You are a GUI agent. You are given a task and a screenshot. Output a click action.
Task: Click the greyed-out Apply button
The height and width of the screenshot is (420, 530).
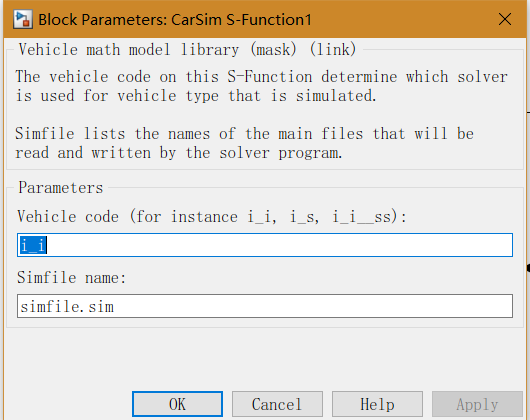point(477,404)
